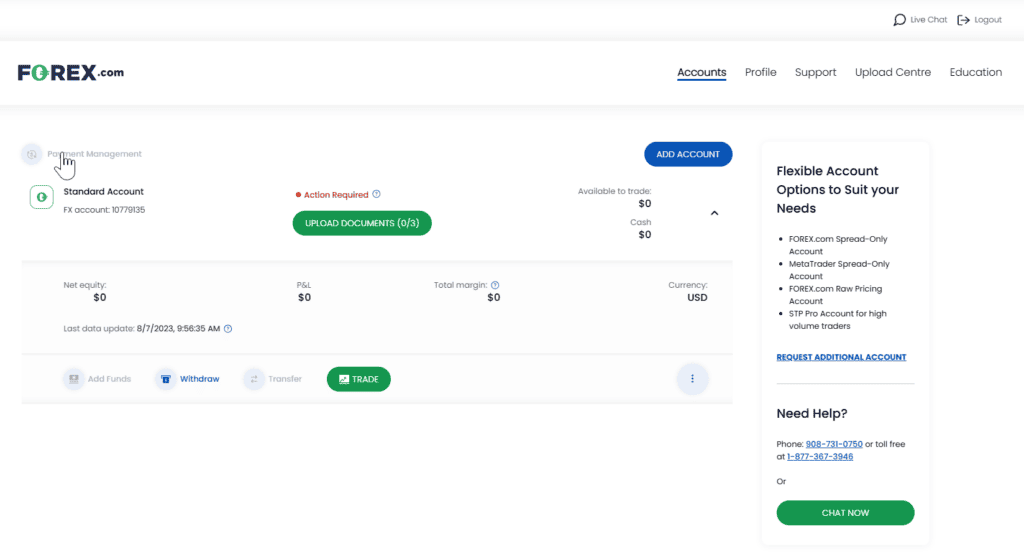Click the Need Help? heading
The width and height of the screenshot is (1024, 552).
click(812, 414)
